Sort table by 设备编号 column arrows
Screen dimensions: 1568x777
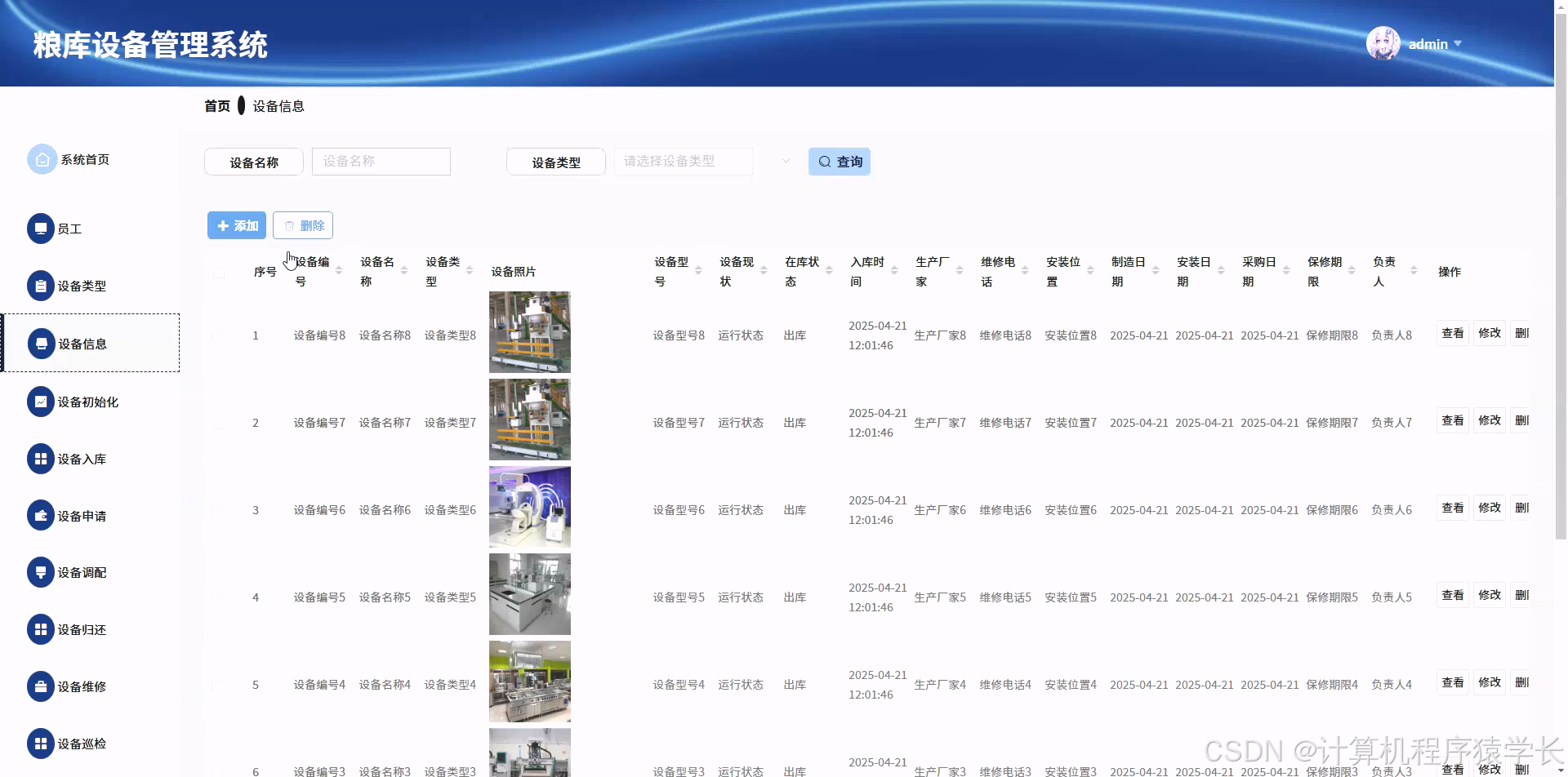339,270
